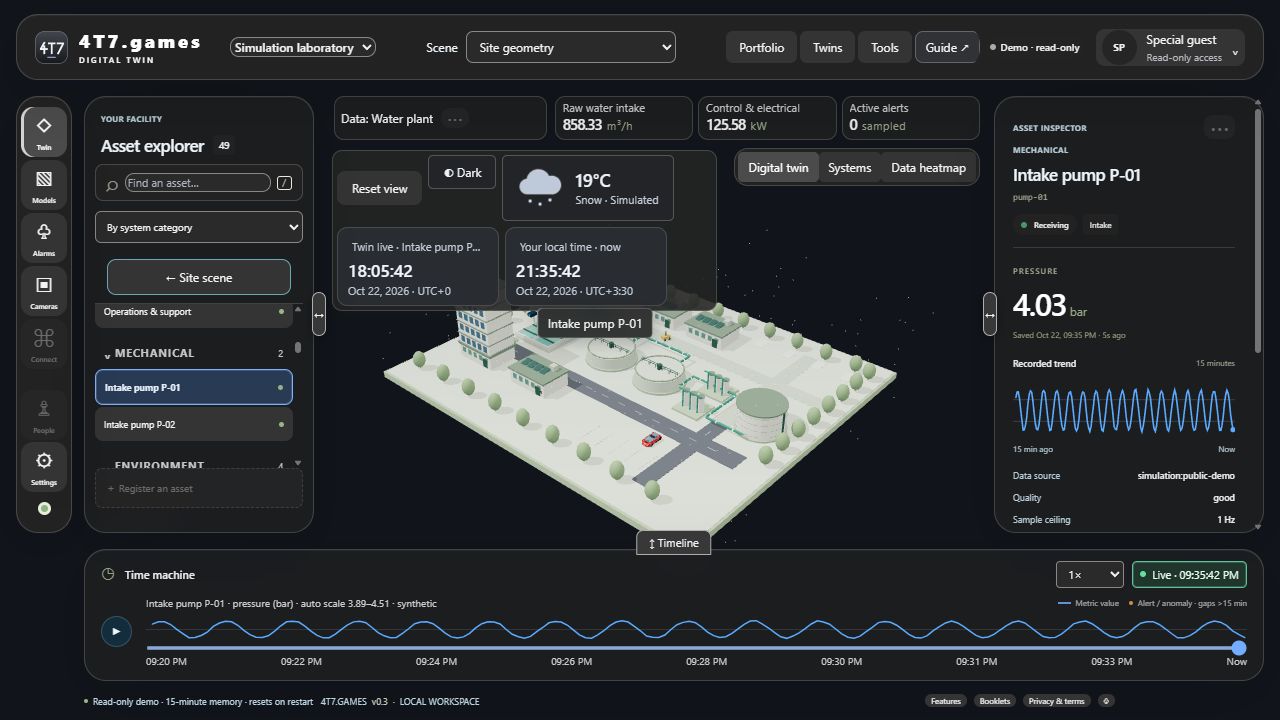Open the 1× playback speed dropdown
Image resolution: width=1280 pixels, height=720 pixels.
coord(1090,575)
